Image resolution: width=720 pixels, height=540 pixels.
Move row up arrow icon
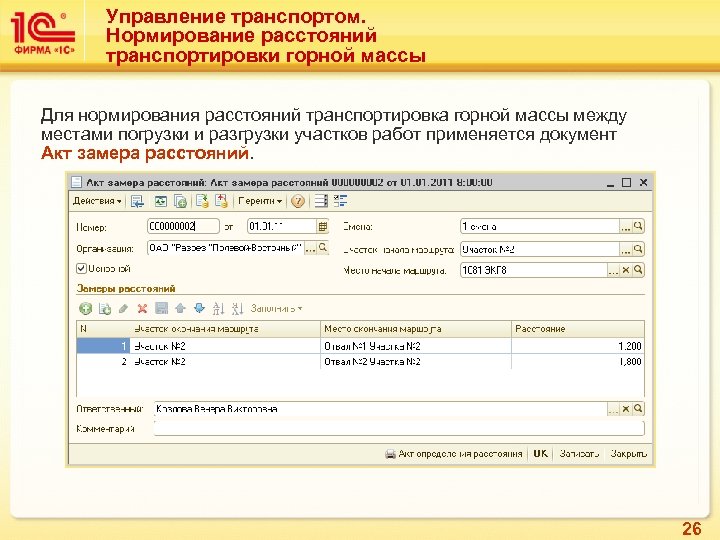coord(180,309)
